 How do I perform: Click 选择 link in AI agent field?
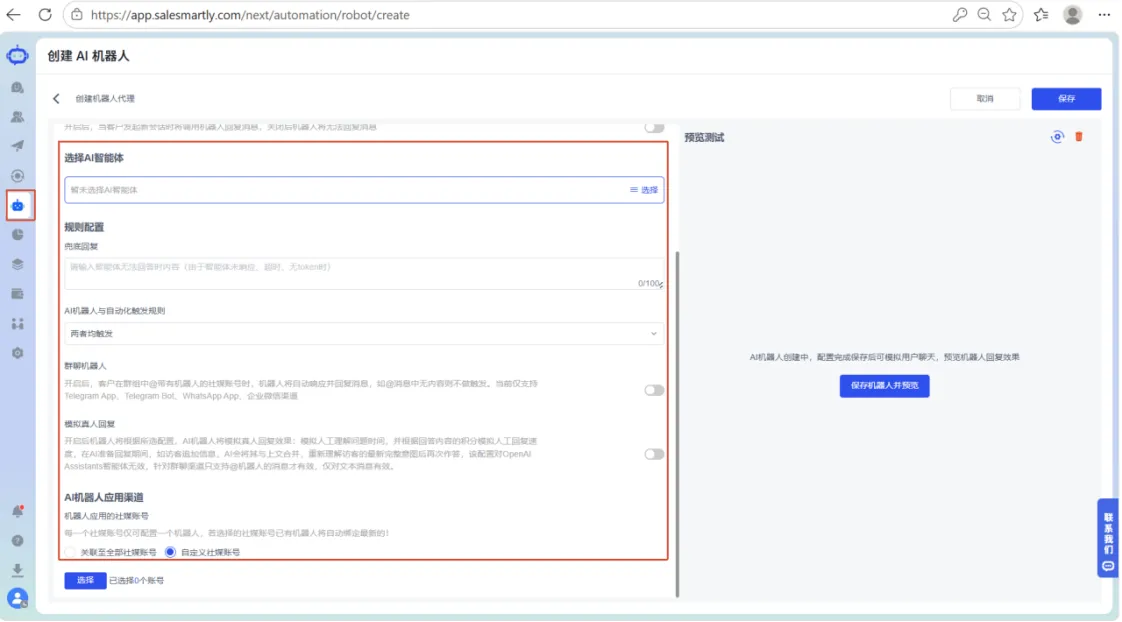[643, 190]
